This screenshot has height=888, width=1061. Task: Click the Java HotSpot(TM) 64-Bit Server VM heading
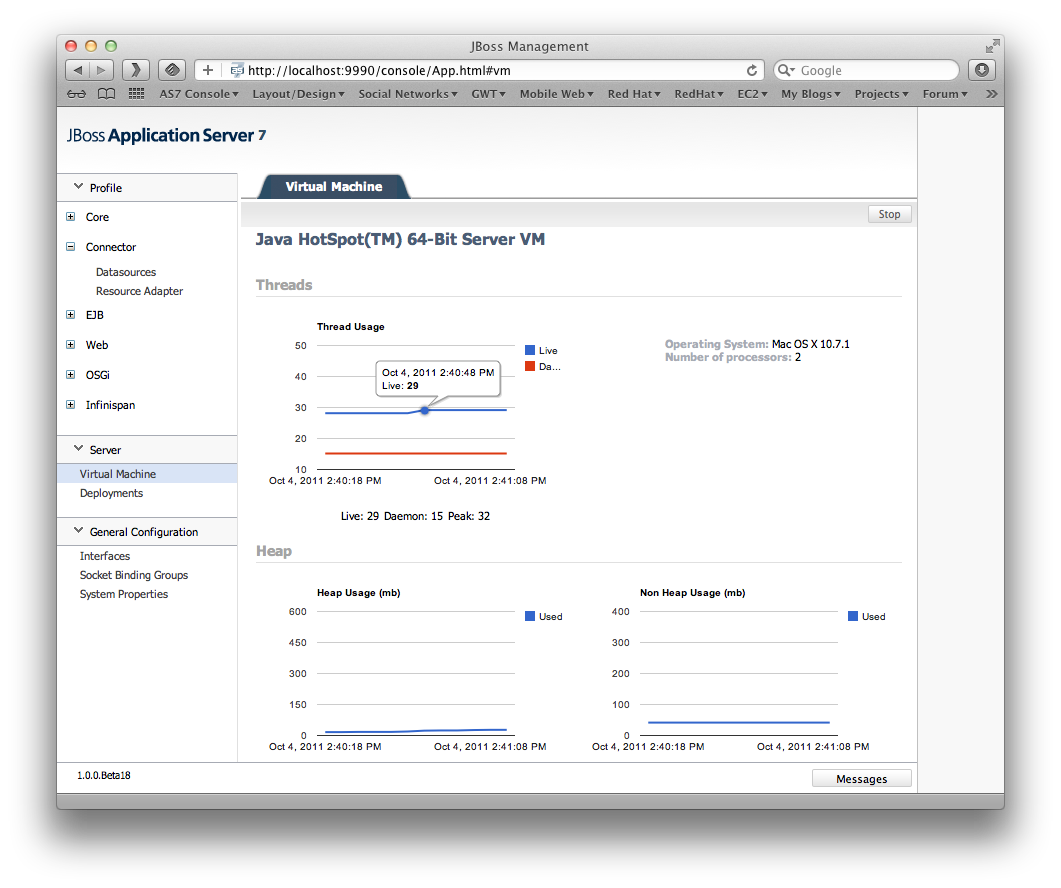click(400, 239)
